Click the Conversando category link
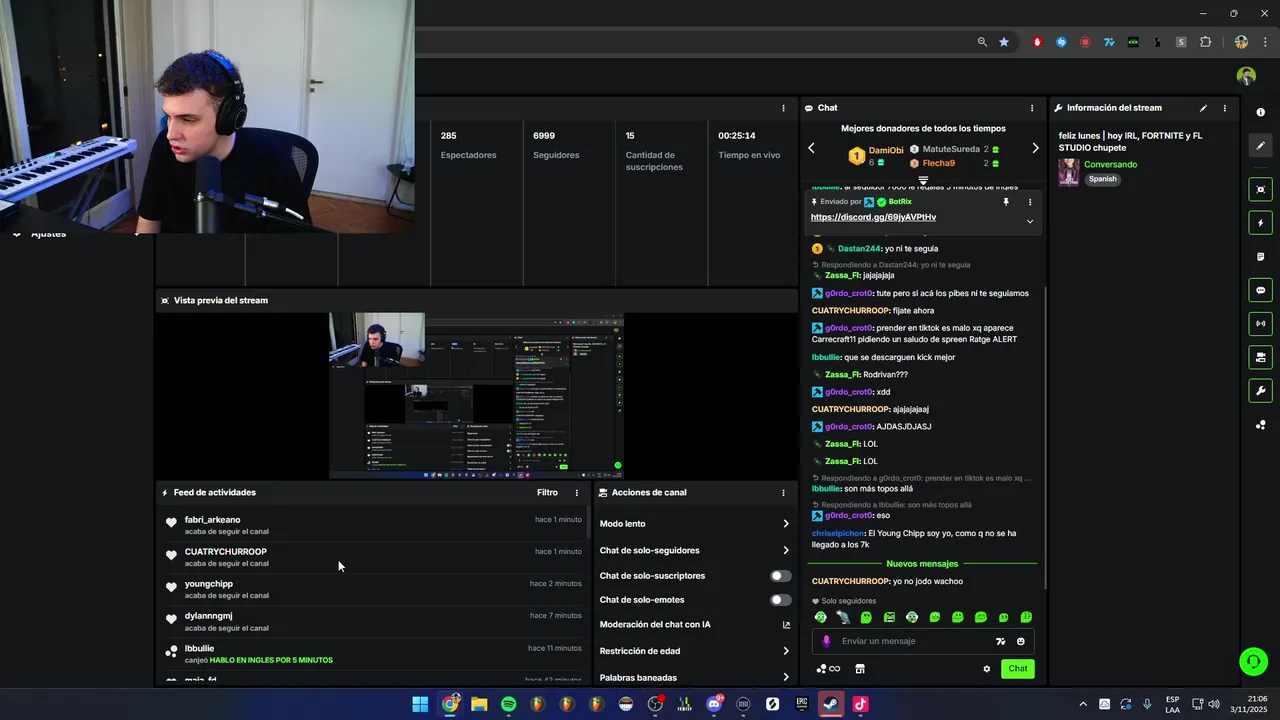The image size is (1280, 720). (1110, 164)
